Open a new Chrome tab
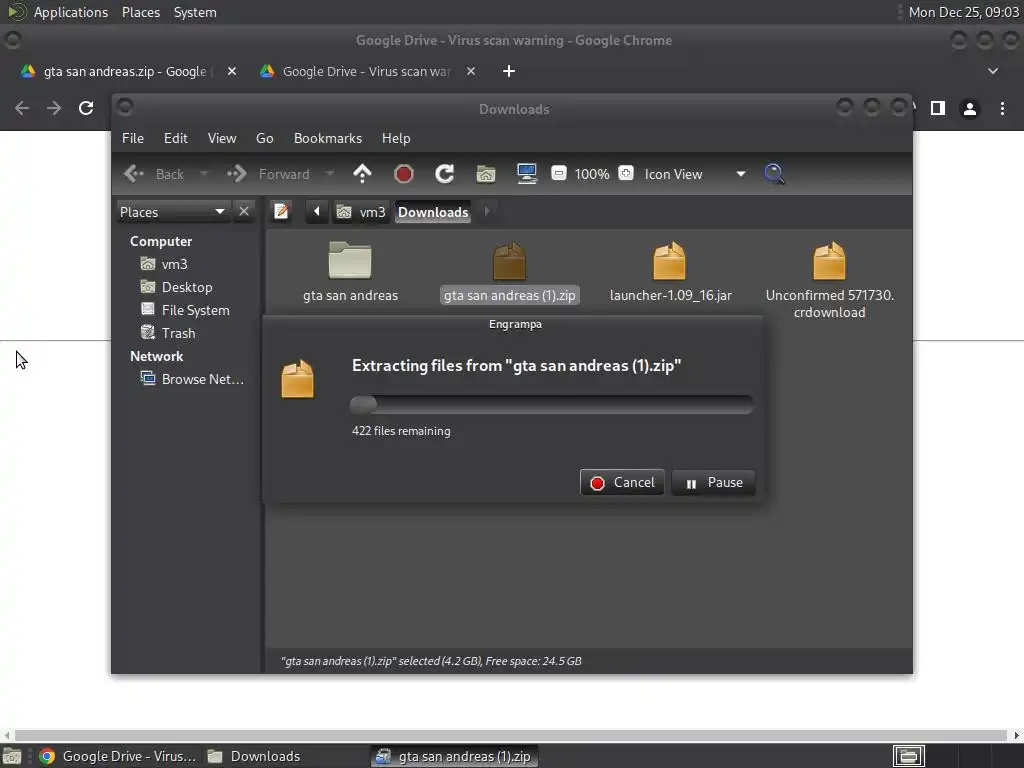 [x=509, y=71]
